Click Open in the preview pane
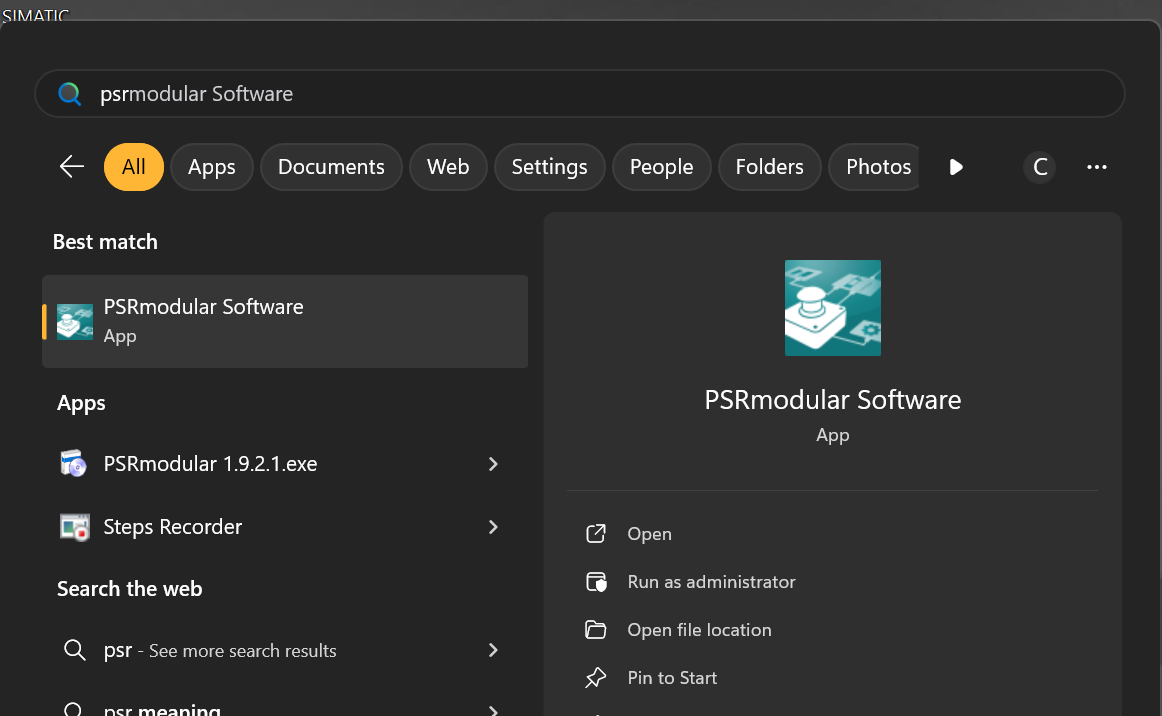The width and height of the screenshot is (1162, 716). [x=649, y=534]
